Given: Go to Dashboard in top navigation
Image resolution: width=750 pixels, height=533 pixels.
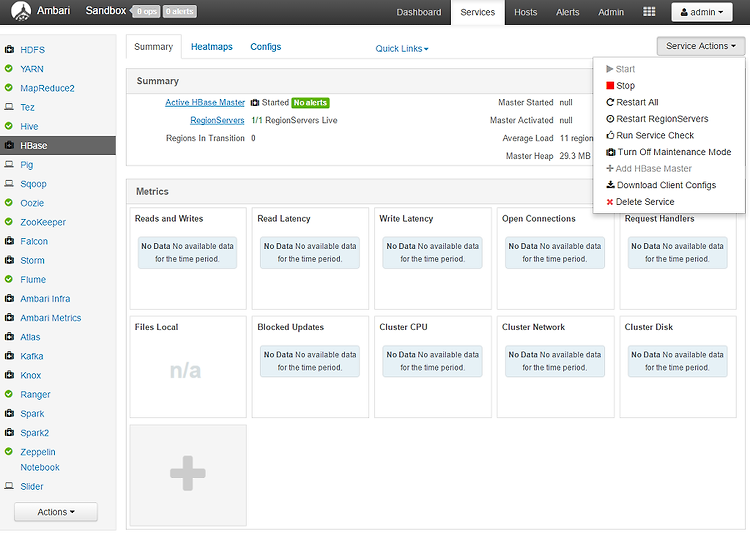Looking at the screenshot, I should 419,12.
